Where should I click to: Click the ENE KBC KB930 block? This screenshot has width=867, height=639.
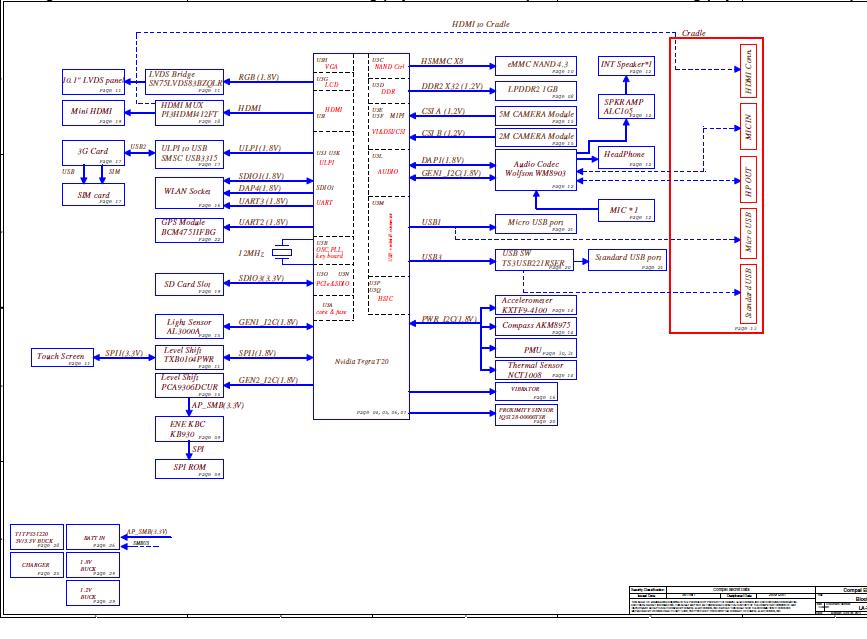pyautogui.click(x=189, y=429)
